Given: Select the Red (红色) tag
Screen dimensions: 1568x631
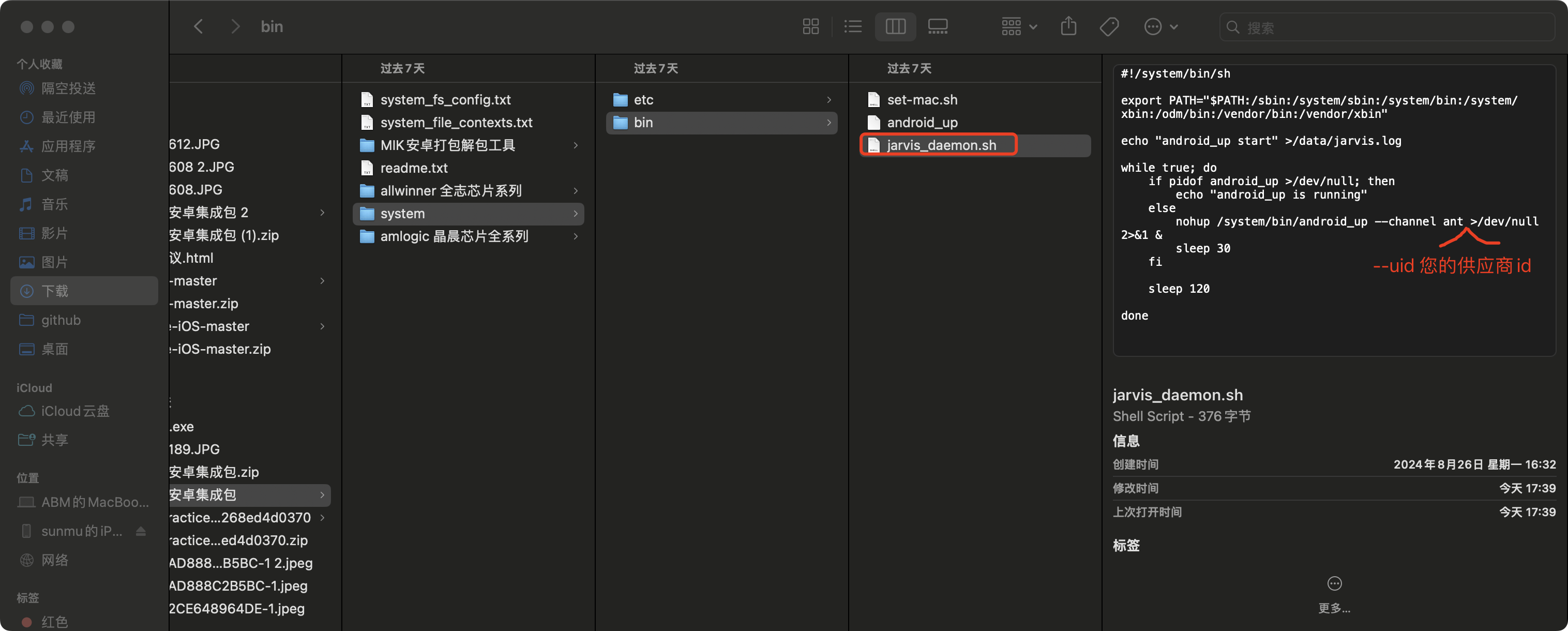Looking at the screenshot, I should coord(84,621).
